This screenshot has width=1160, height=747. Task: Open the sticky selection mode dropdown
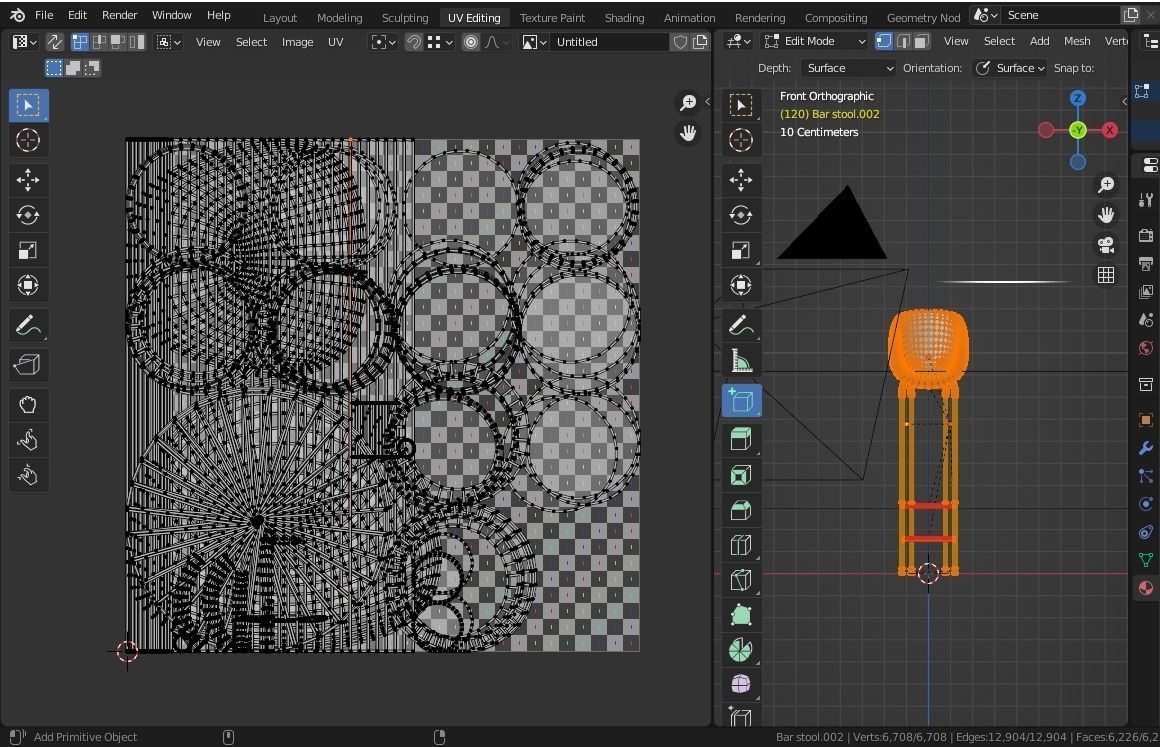[x=169, y=42]
